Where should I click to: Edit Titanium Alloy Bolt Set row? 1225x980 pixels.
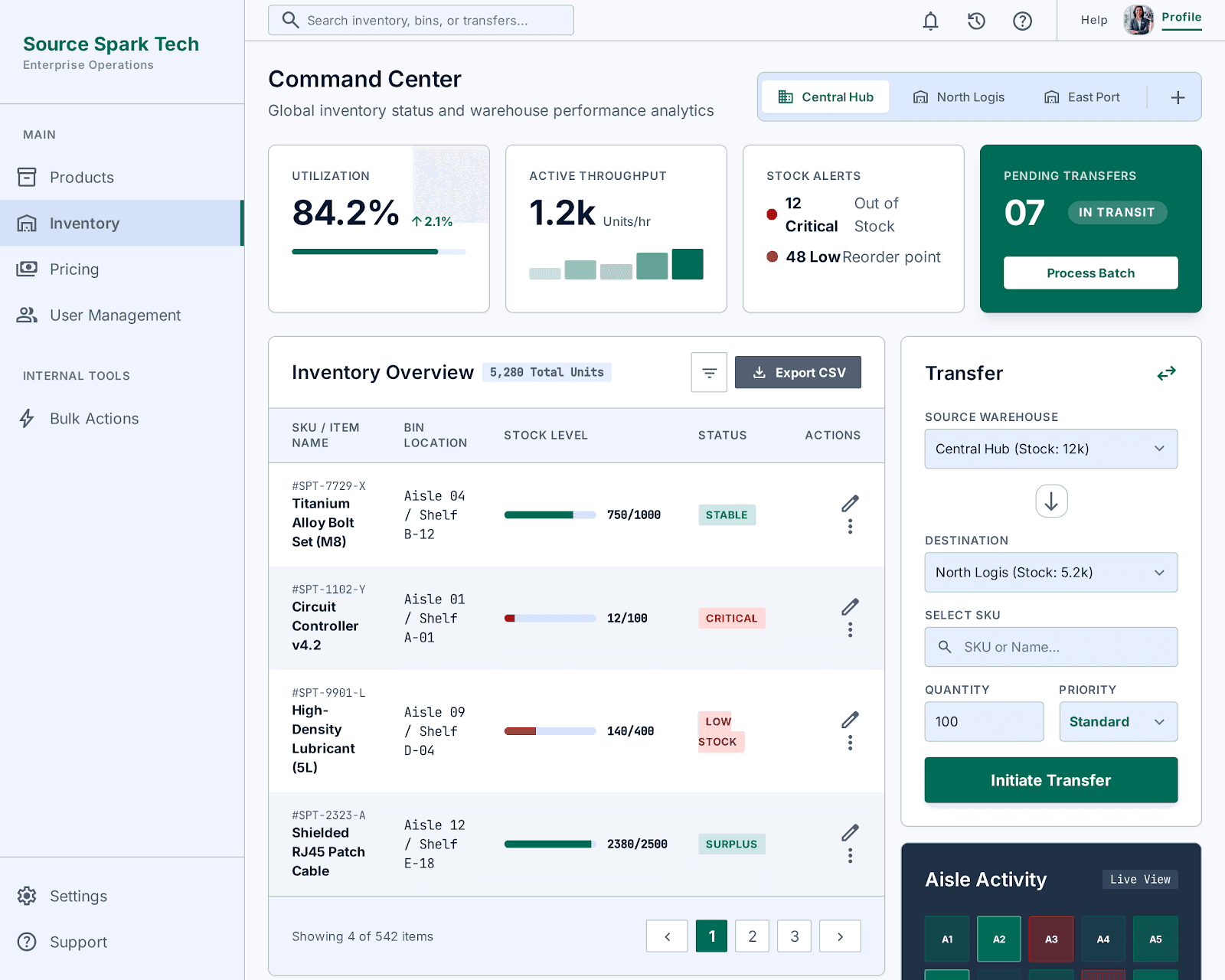(850, 504)
